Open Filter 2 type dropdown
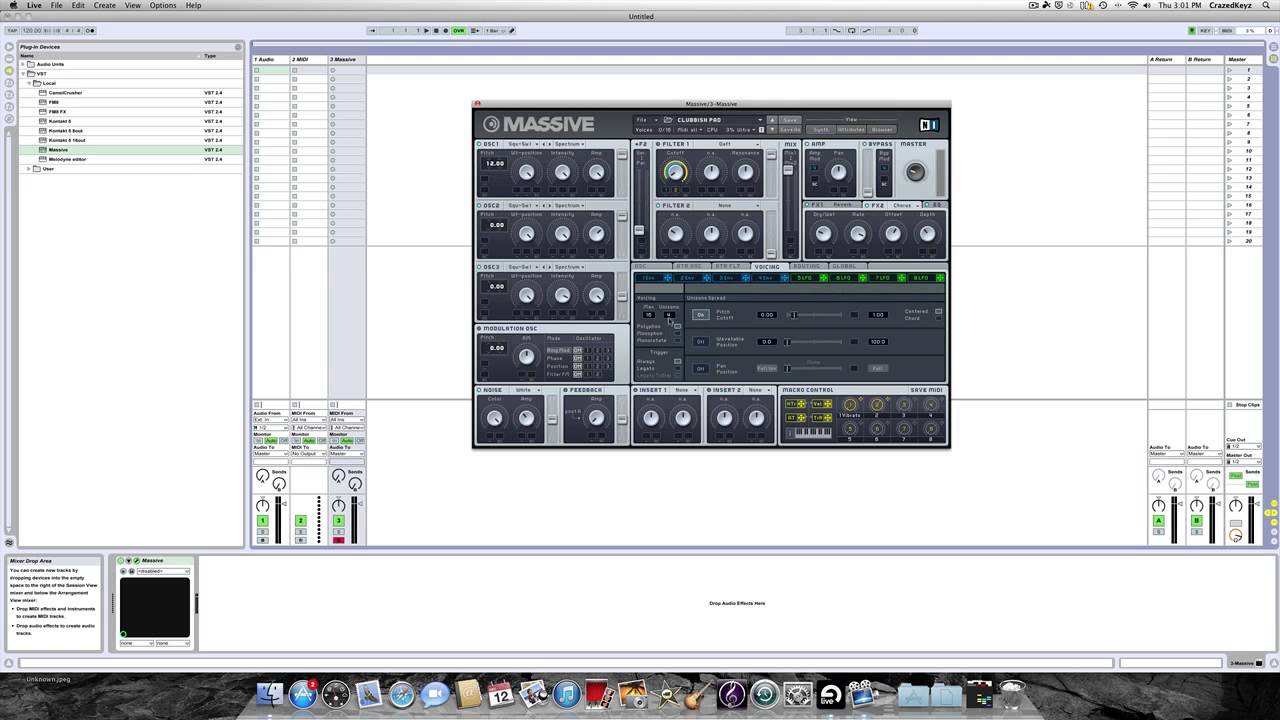The height and width of the screenshot is (720, 1280). coord(728,205)
